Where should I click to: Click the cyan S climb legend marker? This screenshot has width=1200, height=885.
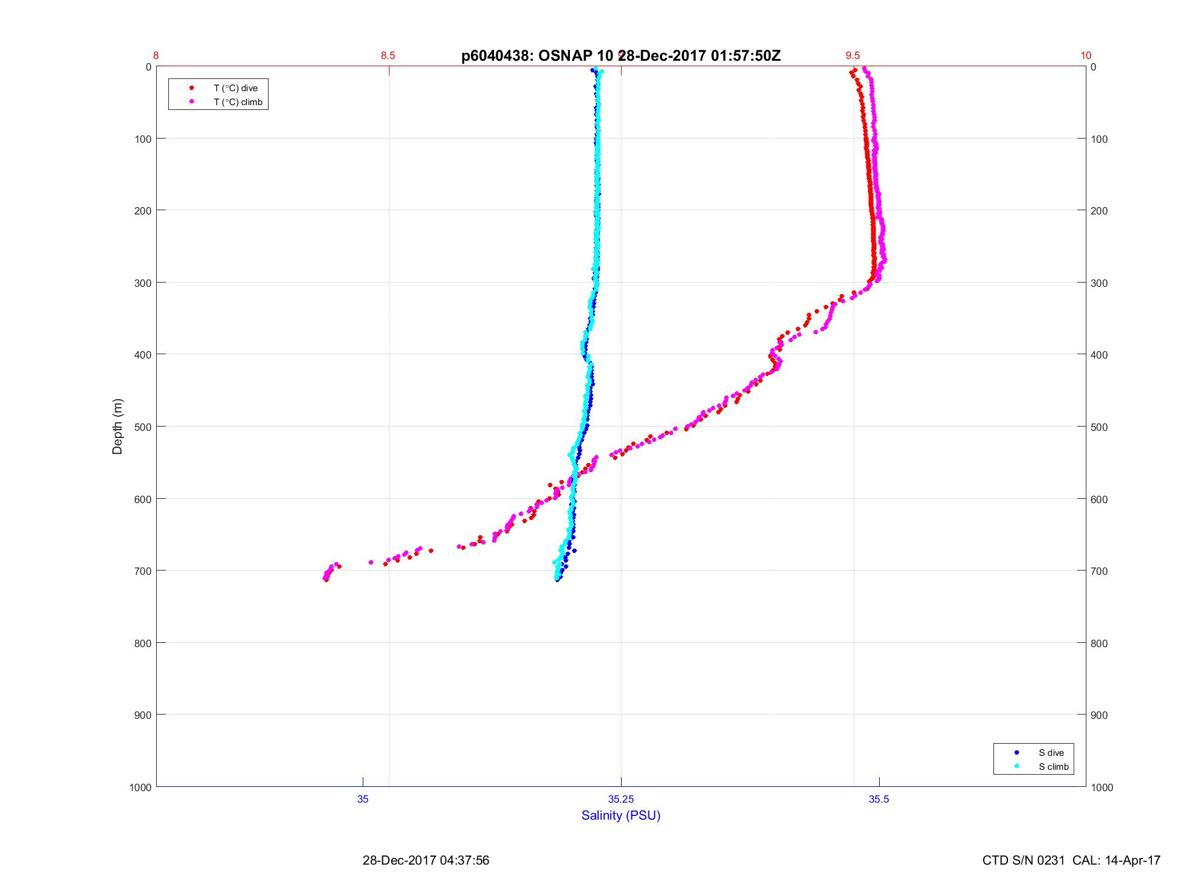click(x=1016, y=766)
